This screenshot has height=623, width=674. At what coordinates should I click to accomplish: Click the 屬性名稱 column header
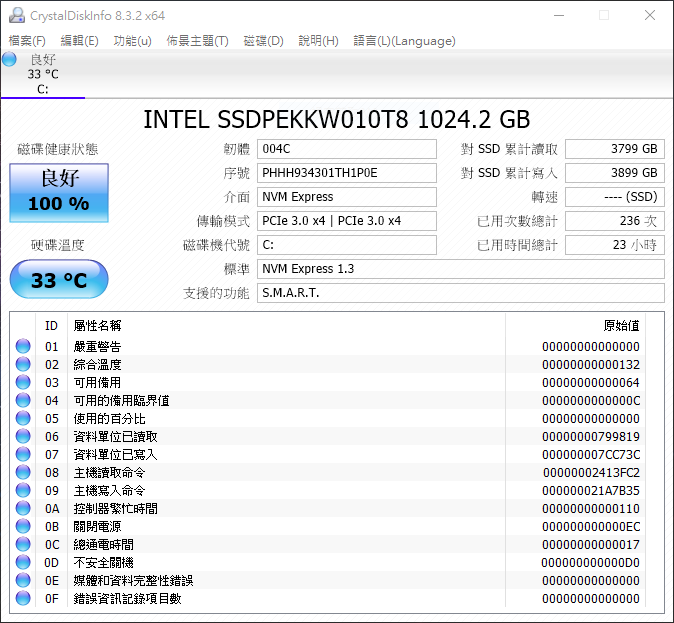click(286, 326)
